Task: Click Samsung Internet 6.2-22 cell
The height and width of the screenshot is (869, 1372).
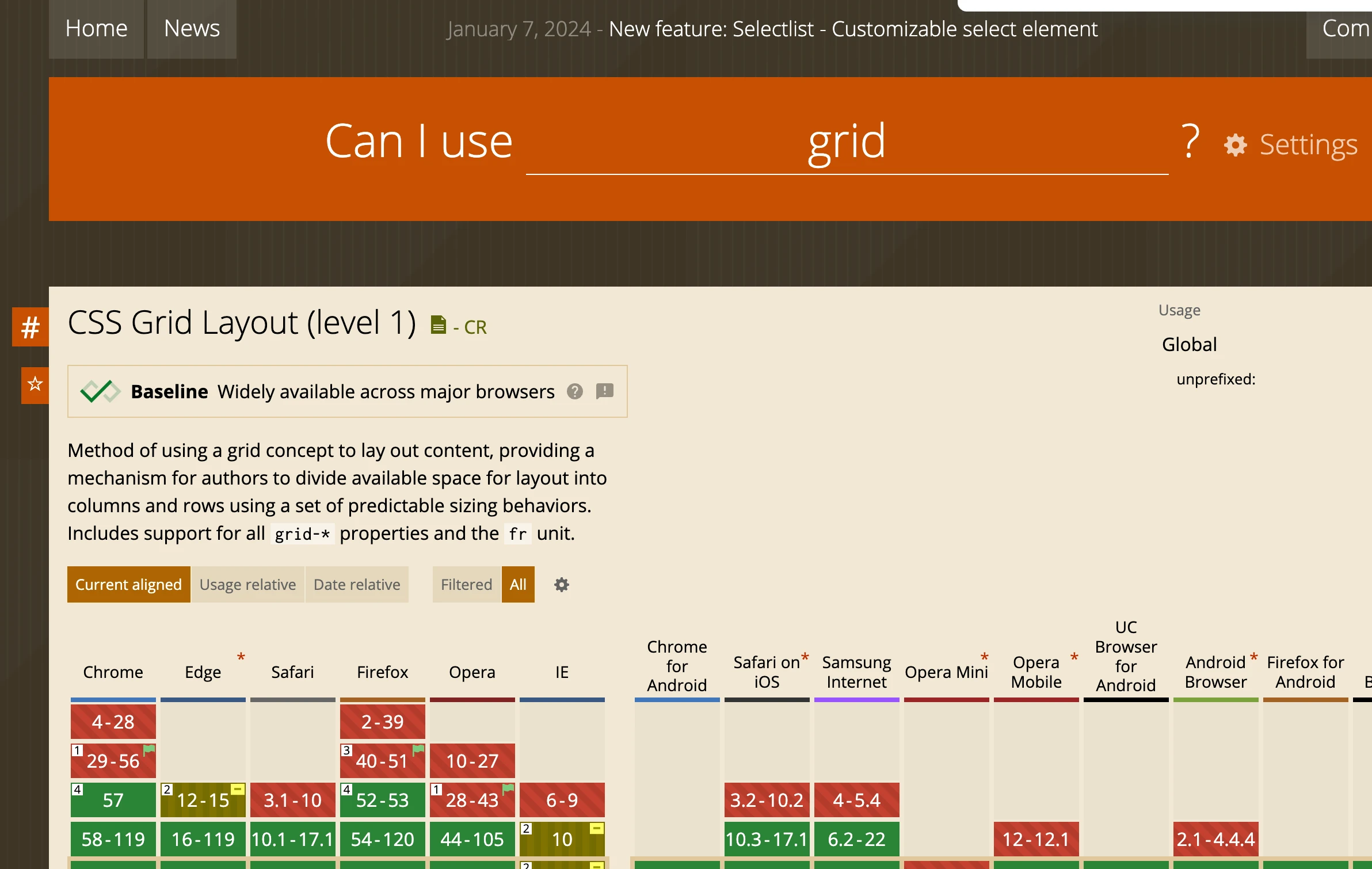Action: click(857, 839)
